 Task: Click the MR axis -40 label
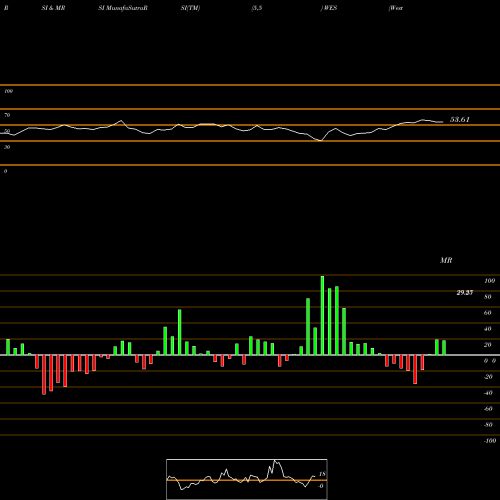click(488, 393)
